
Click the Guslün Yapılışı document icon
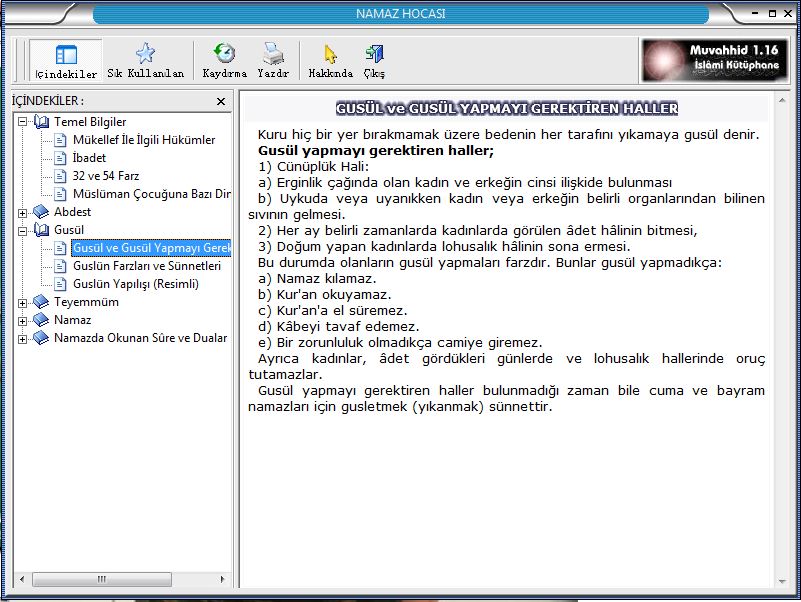[x=60, y=284]
